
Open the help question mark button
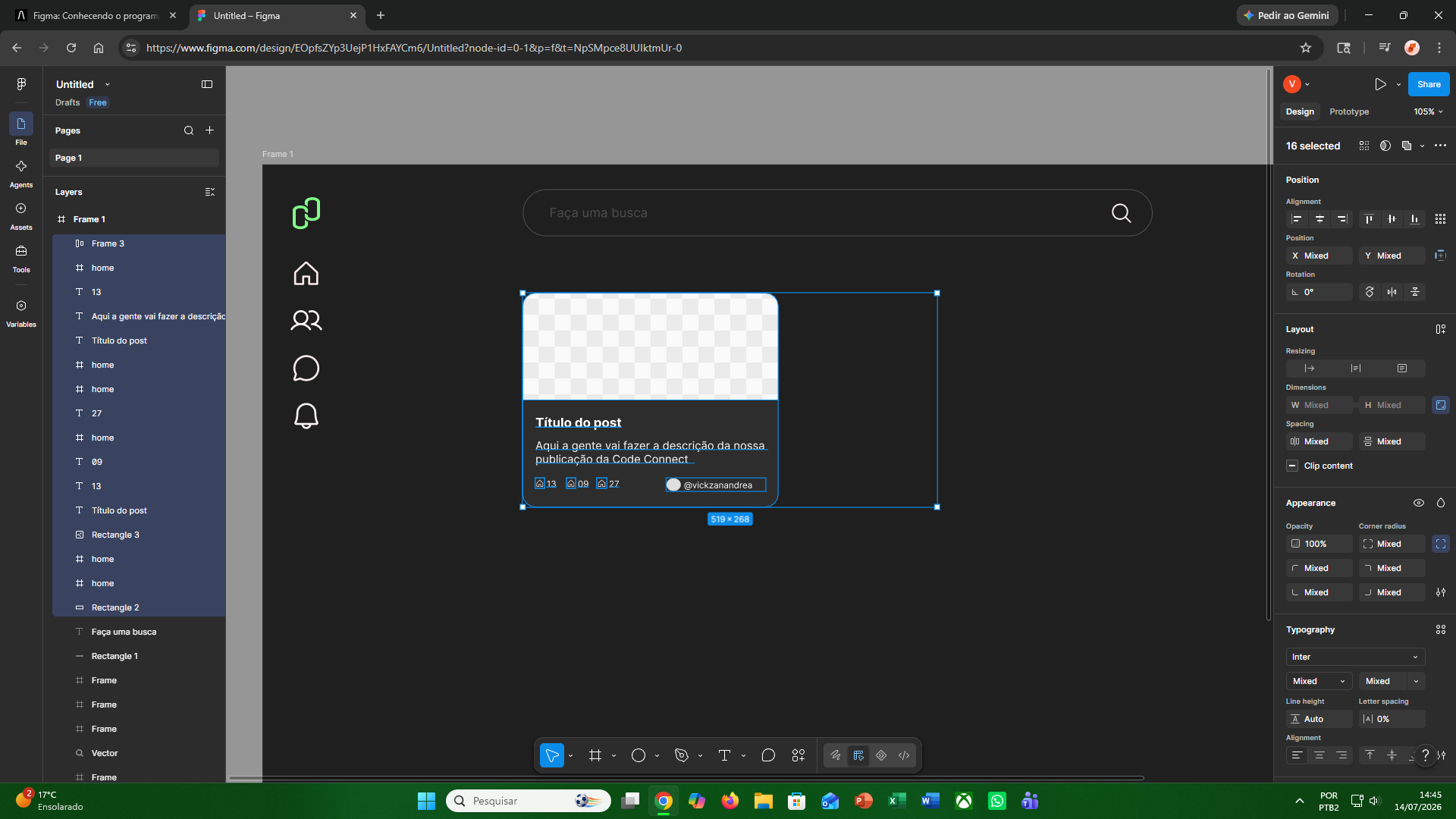tap(1426, 755)
